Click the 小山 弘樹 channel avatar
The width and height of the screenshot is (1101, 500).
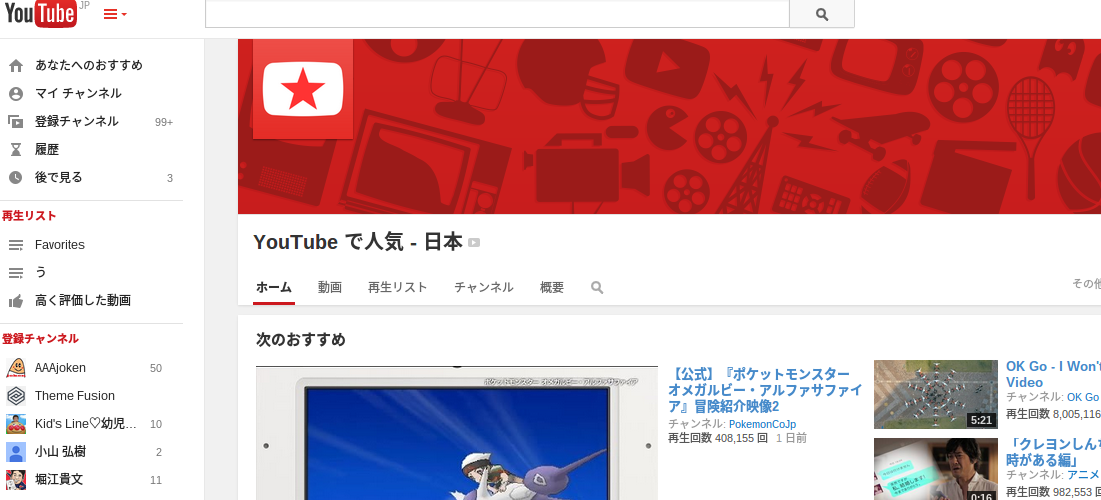click(15, 452)
